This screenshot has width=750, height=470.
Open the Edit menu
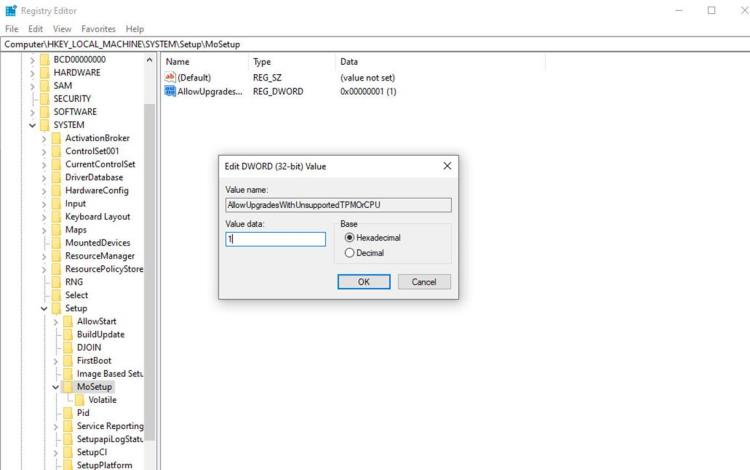36,29
